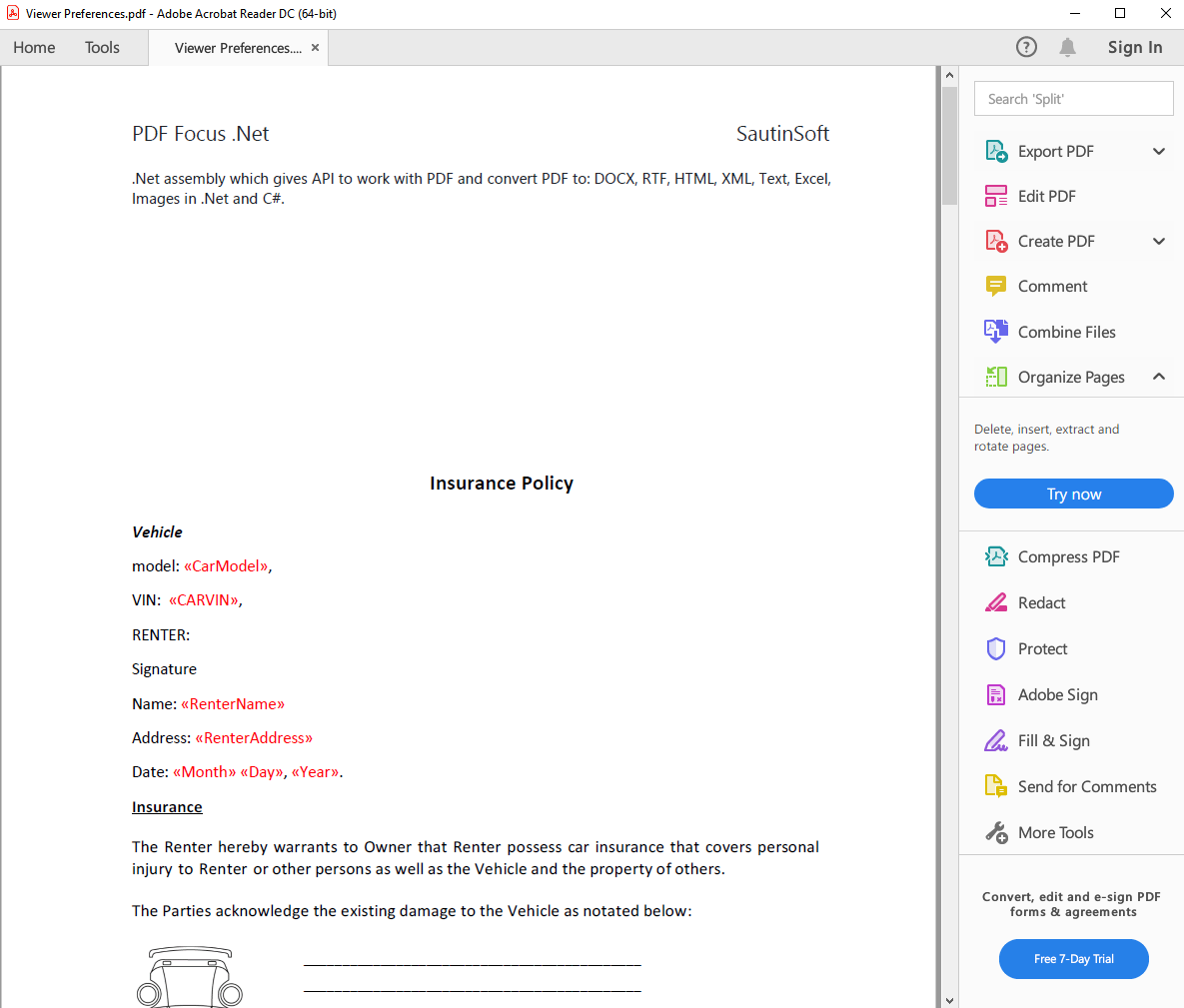The width and height of the screenshot is (1184, 1008).
Task: Click the Search 'Split' tools field
Action: click(x=1073, y=99)
